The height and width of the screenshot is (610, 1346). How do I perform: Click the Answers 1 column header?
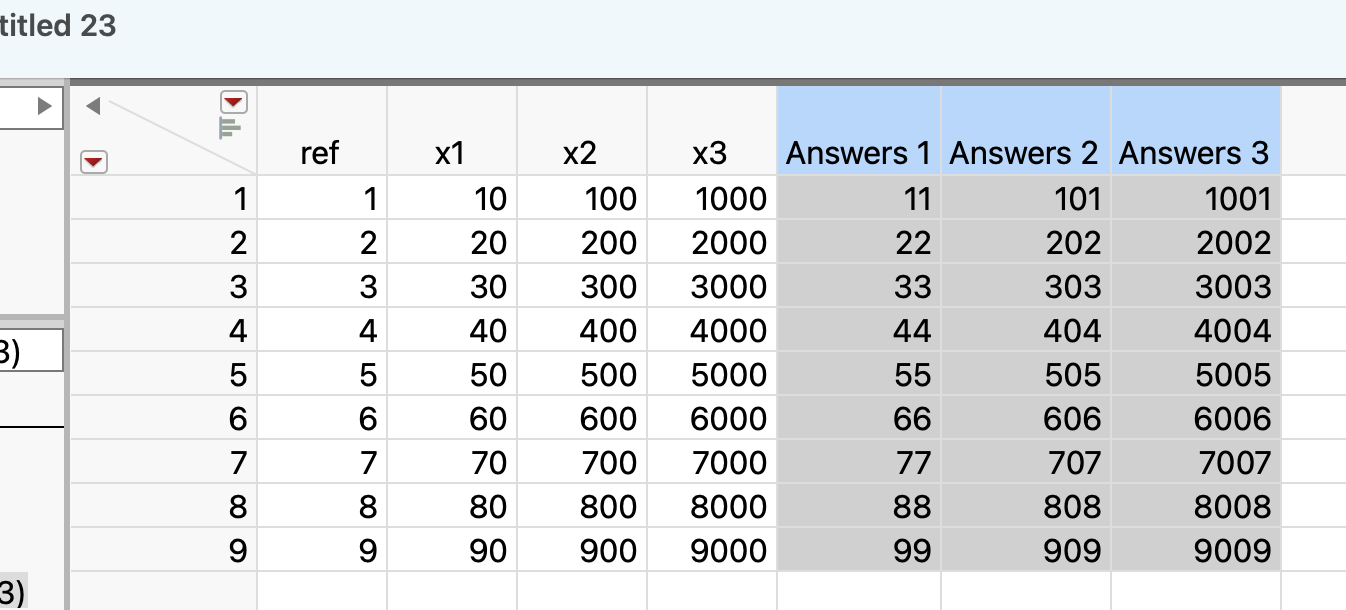(x=858, y=153)
